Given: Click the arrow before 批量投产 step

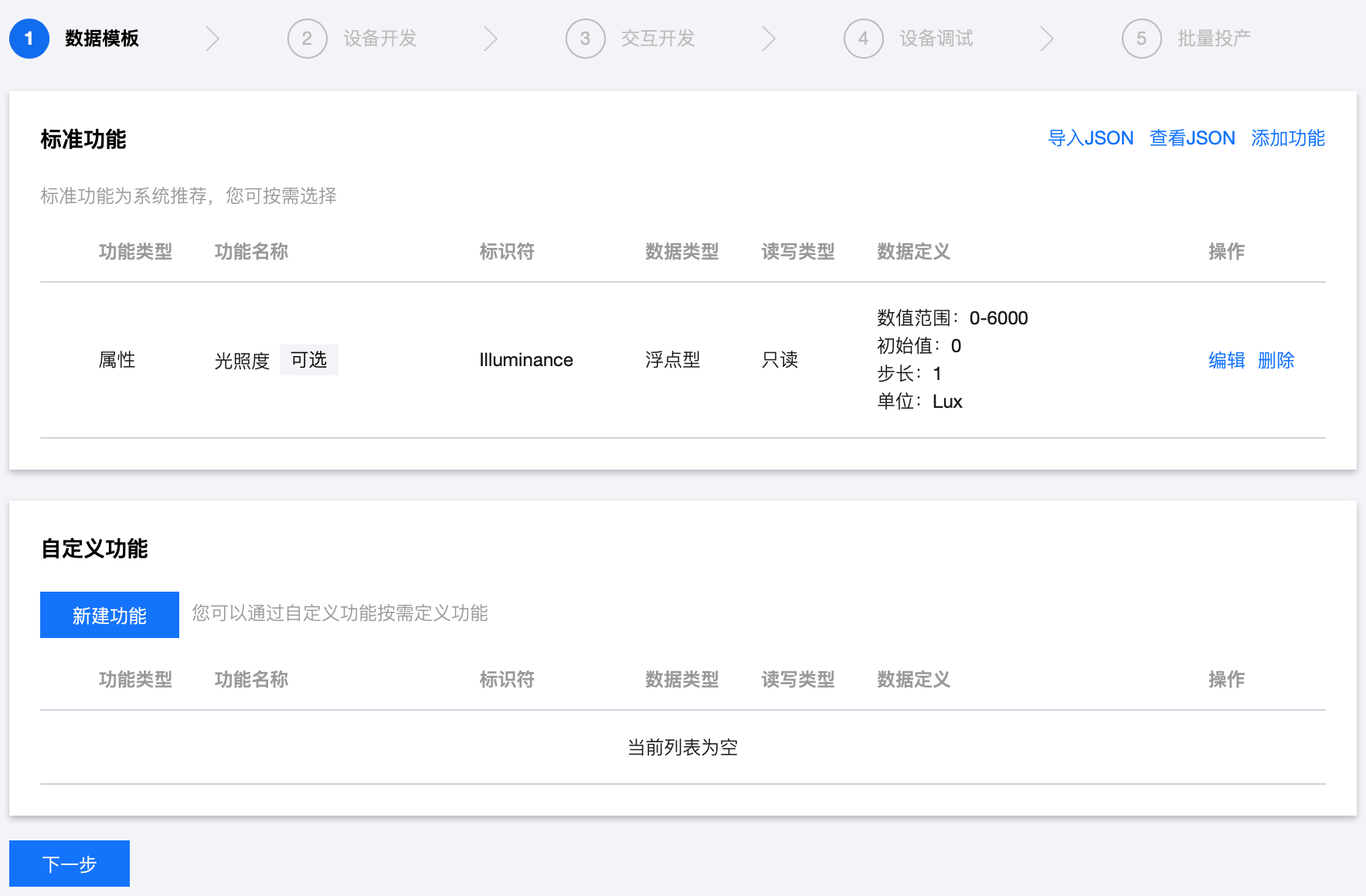Looking at the screenshot, I should pos(1047,39).
